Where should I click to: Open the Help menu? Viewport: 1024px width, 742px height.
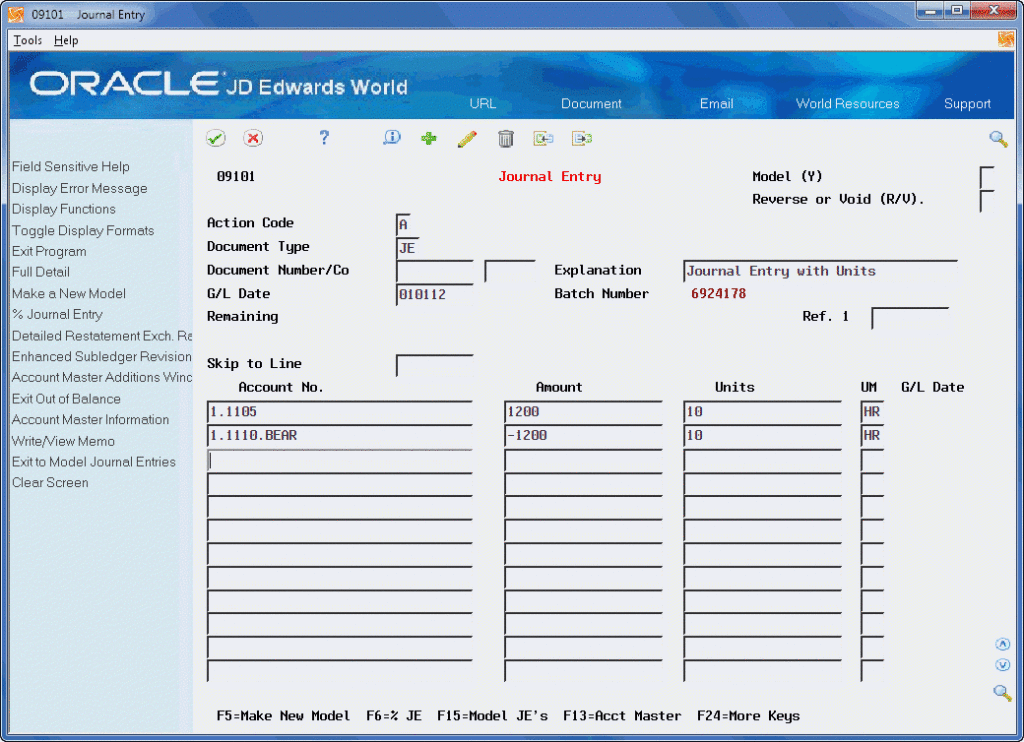(66, 40)
